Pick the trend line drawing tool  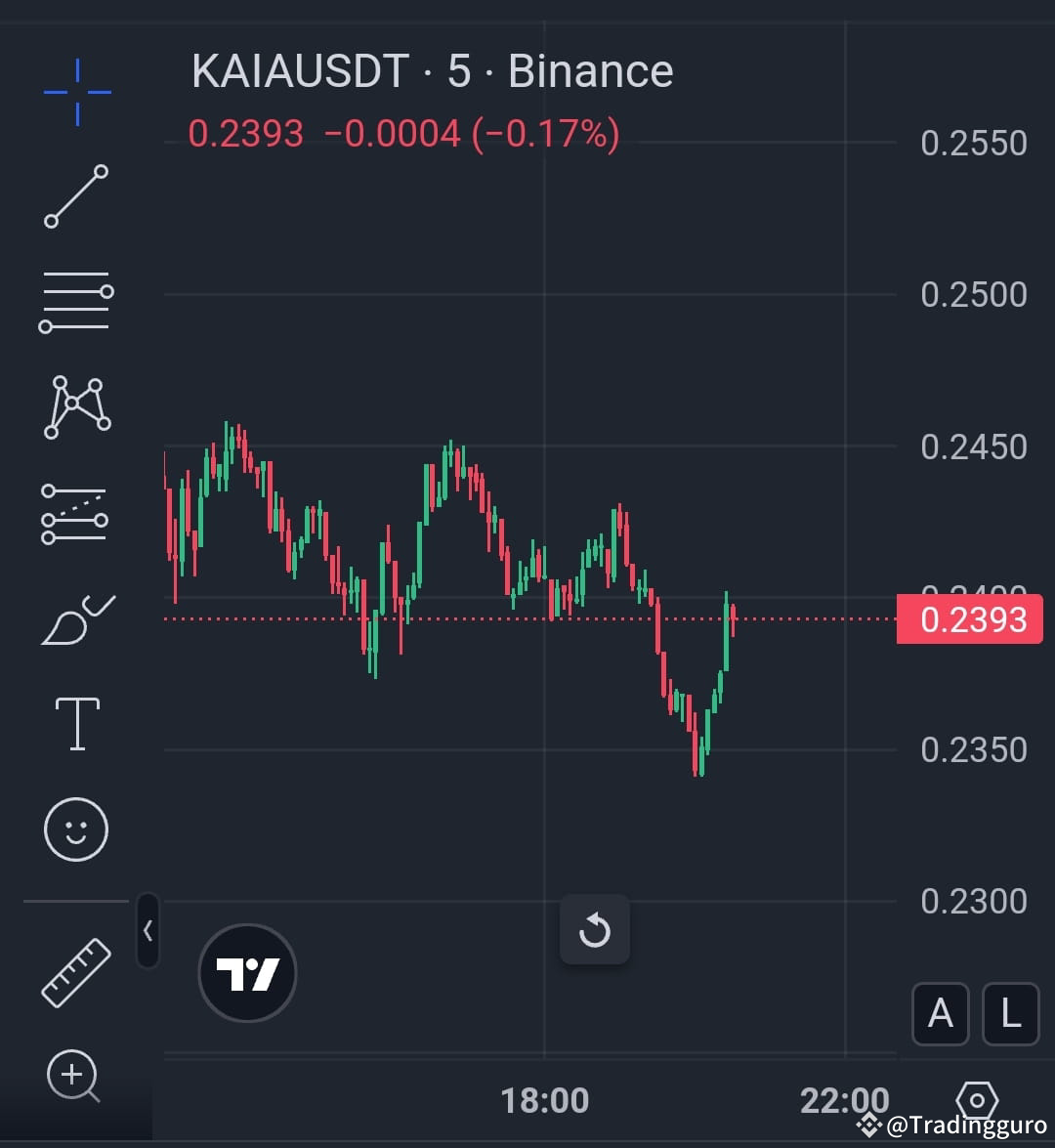pyautogui.click(x=76, y=197)
